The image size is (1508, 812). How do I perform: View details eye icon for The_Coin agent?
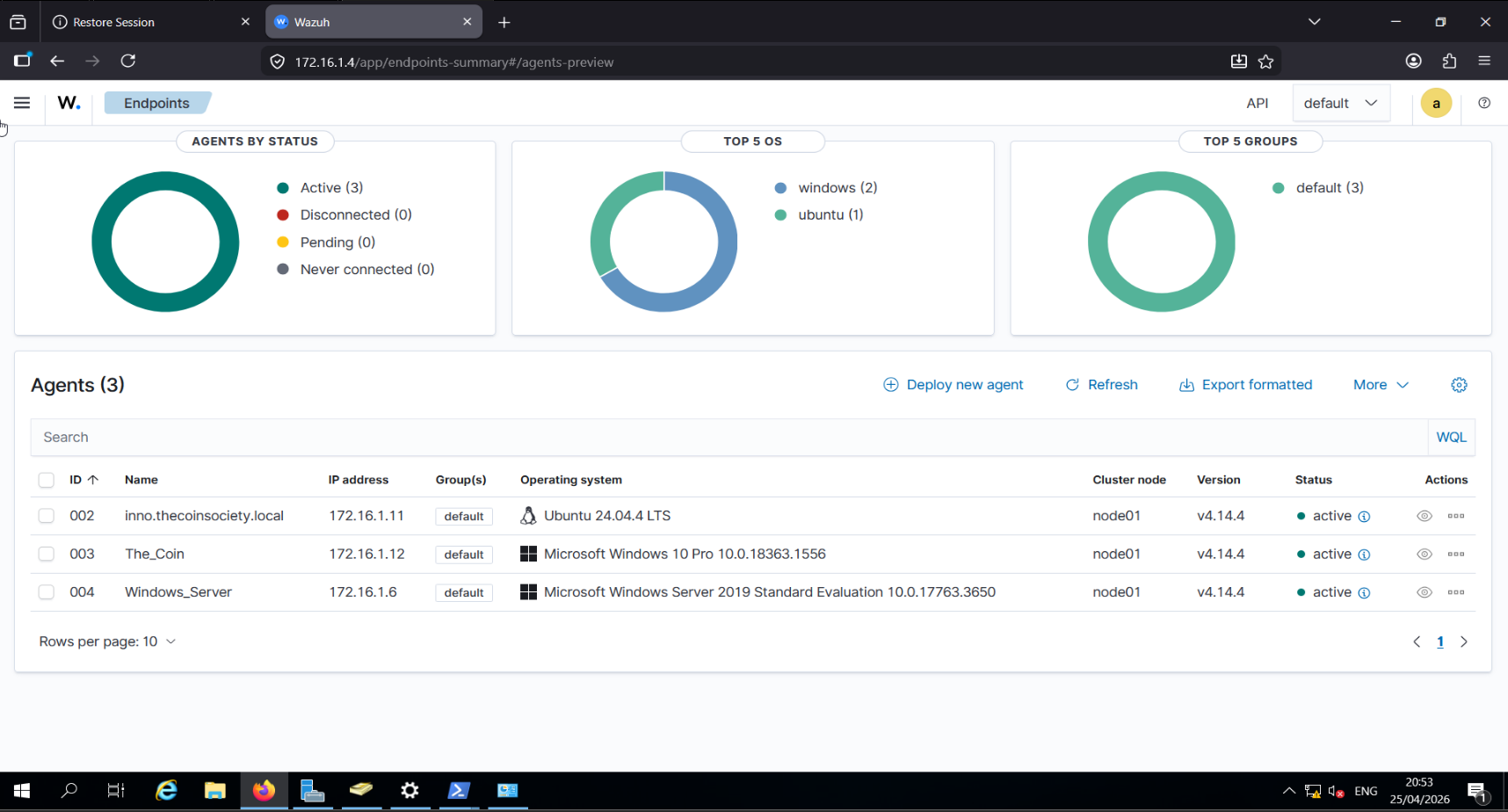coord(1425,555)
